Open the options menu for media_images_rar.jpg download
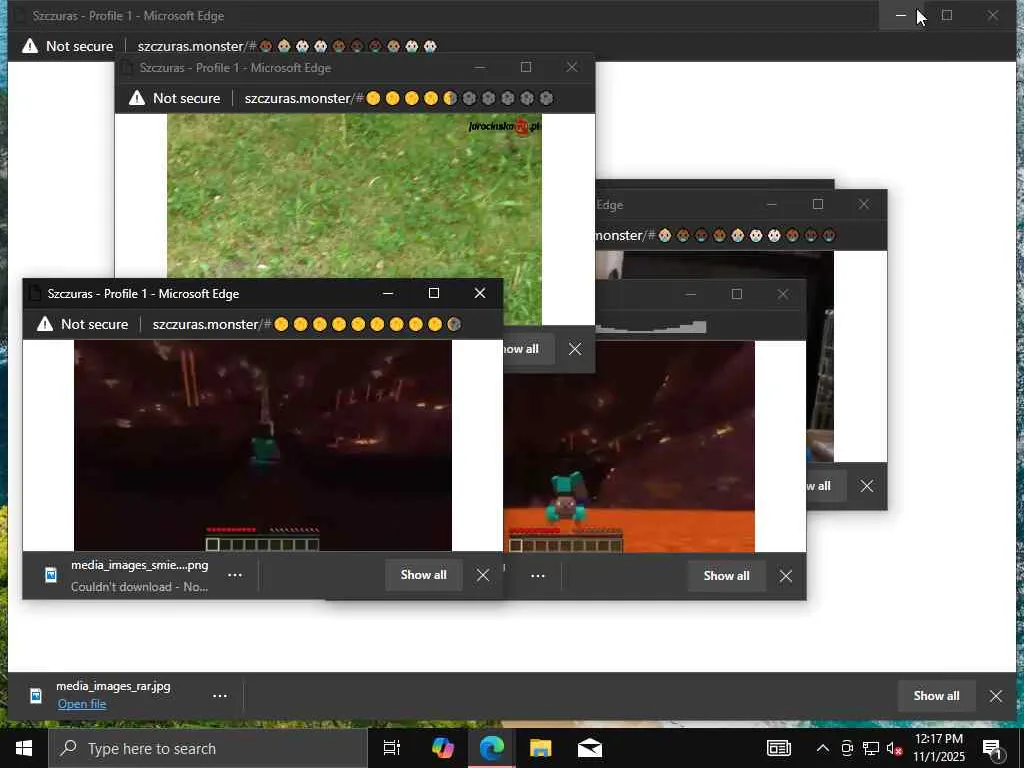This screenshot has height=768, width=1024. tap(220, 696)
